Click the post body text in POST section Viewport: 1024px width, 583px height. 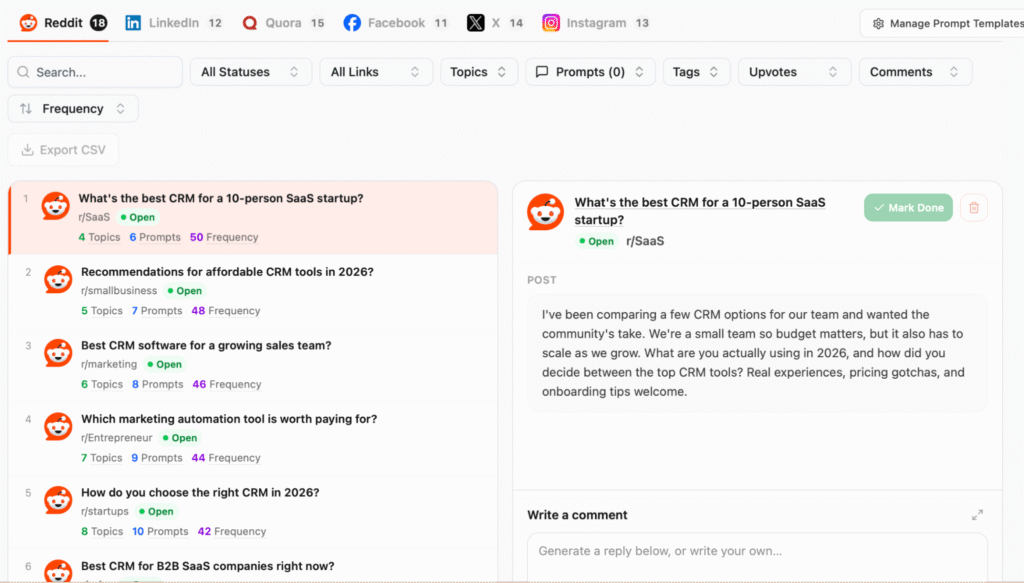[758, 353]
